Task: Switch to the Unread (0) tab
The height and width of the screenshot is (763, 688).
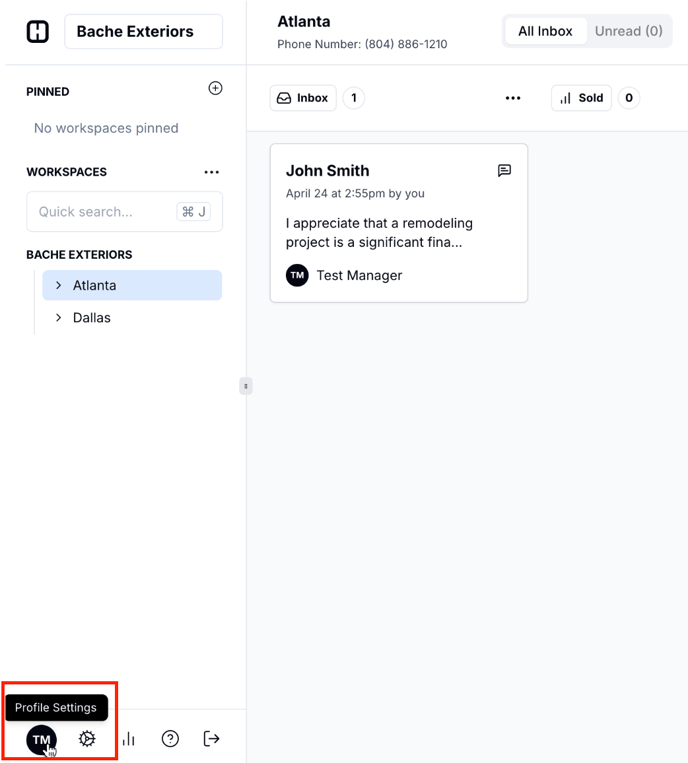Action: point(628,31)
